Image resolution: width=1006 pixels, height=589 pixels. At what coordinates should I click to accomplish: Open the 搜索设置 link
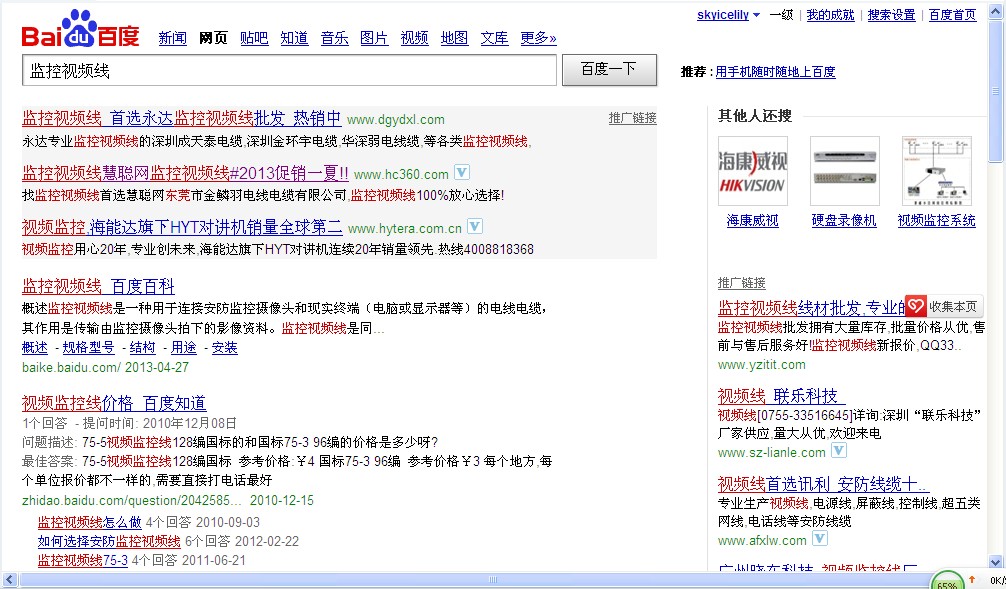pyautogui.click(x=891, y=15)
